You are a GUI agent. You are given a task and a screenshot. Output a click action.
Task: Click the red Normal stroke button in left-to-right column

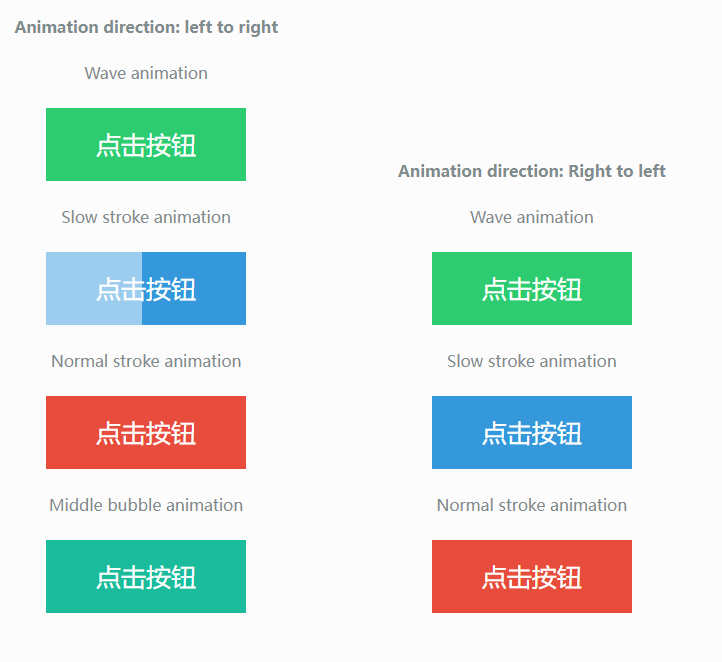pos(146,432)
